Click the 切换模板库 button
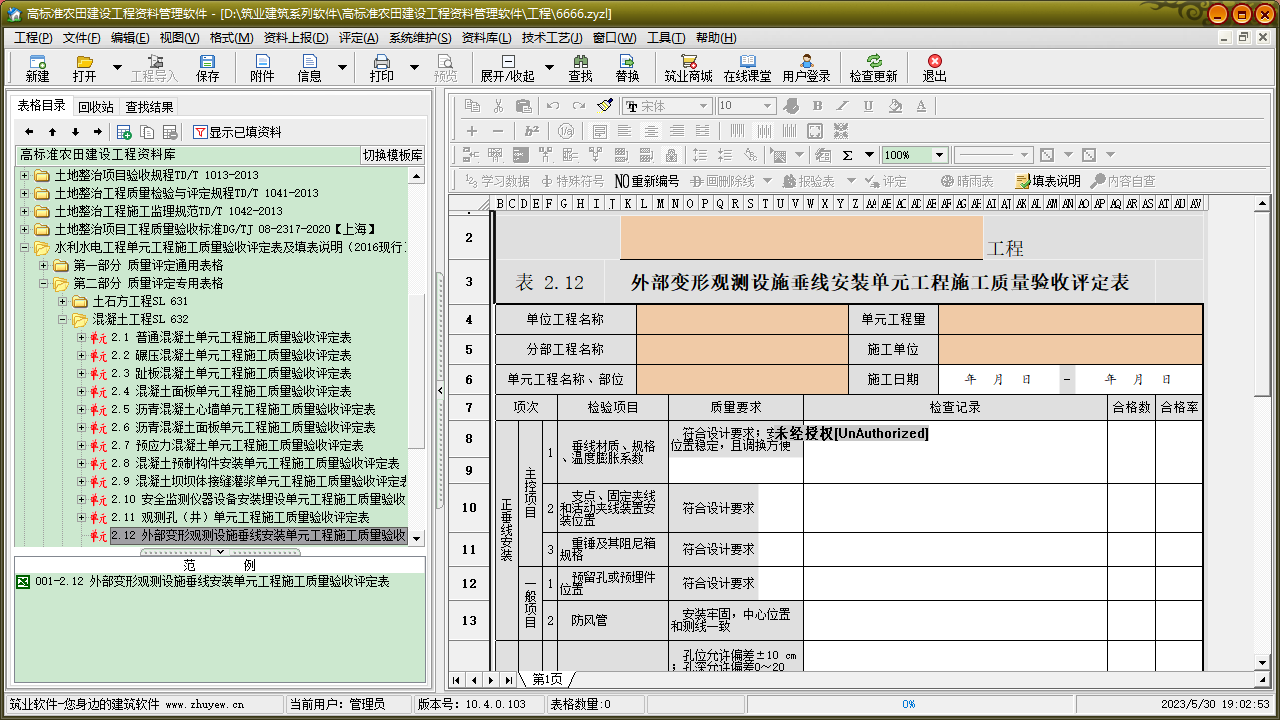This screenshot has height=720, width=1280. tap(392, 155)
